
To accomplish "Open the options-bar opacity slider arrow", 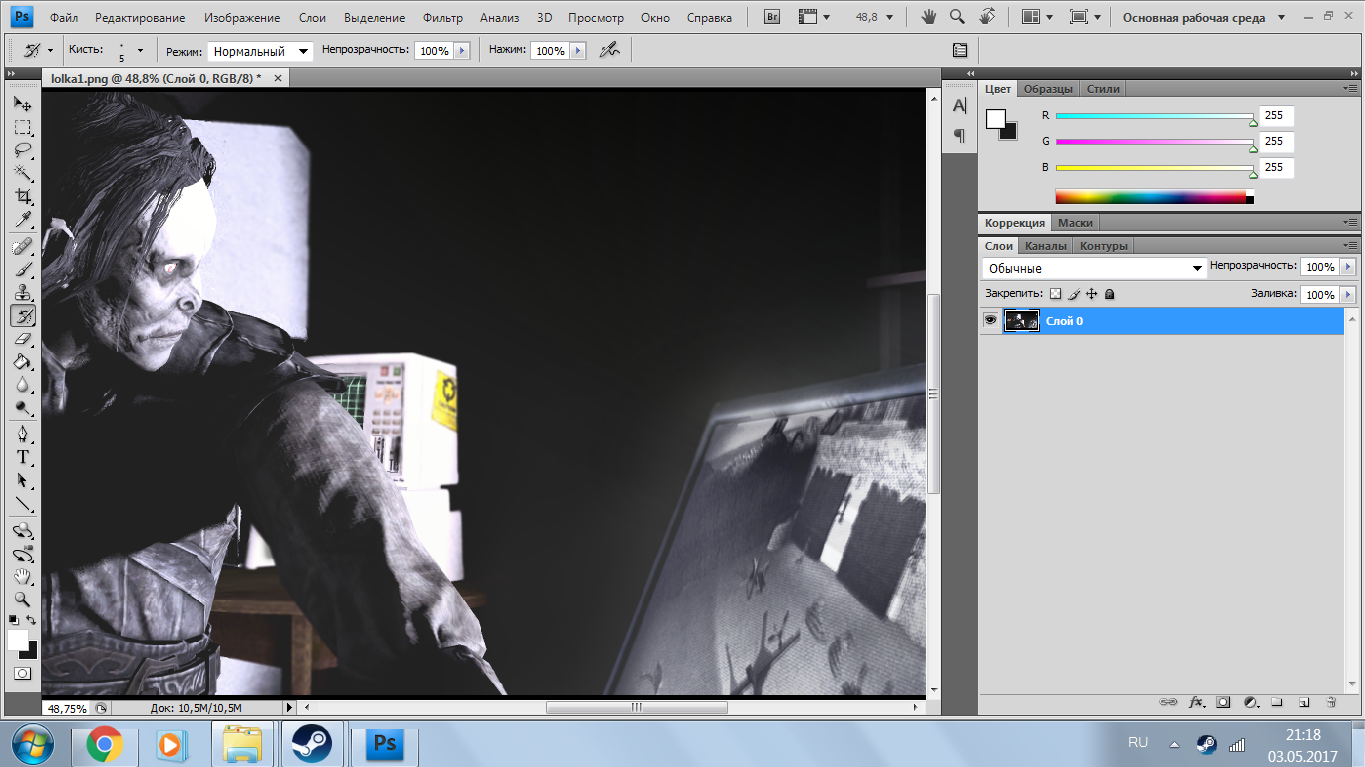I will (x=461, y=51).
